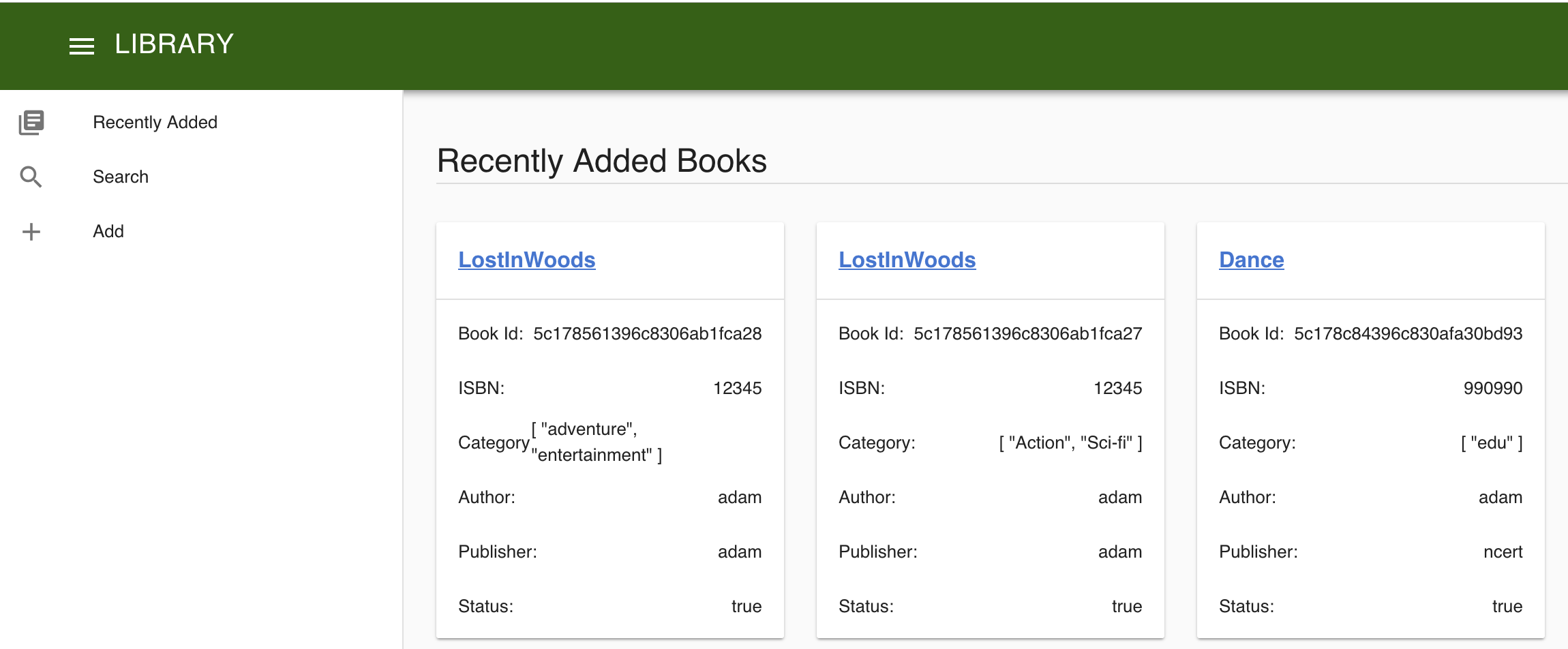
Task: Click the ISBN value 990990
Action: coord(1492,389)
